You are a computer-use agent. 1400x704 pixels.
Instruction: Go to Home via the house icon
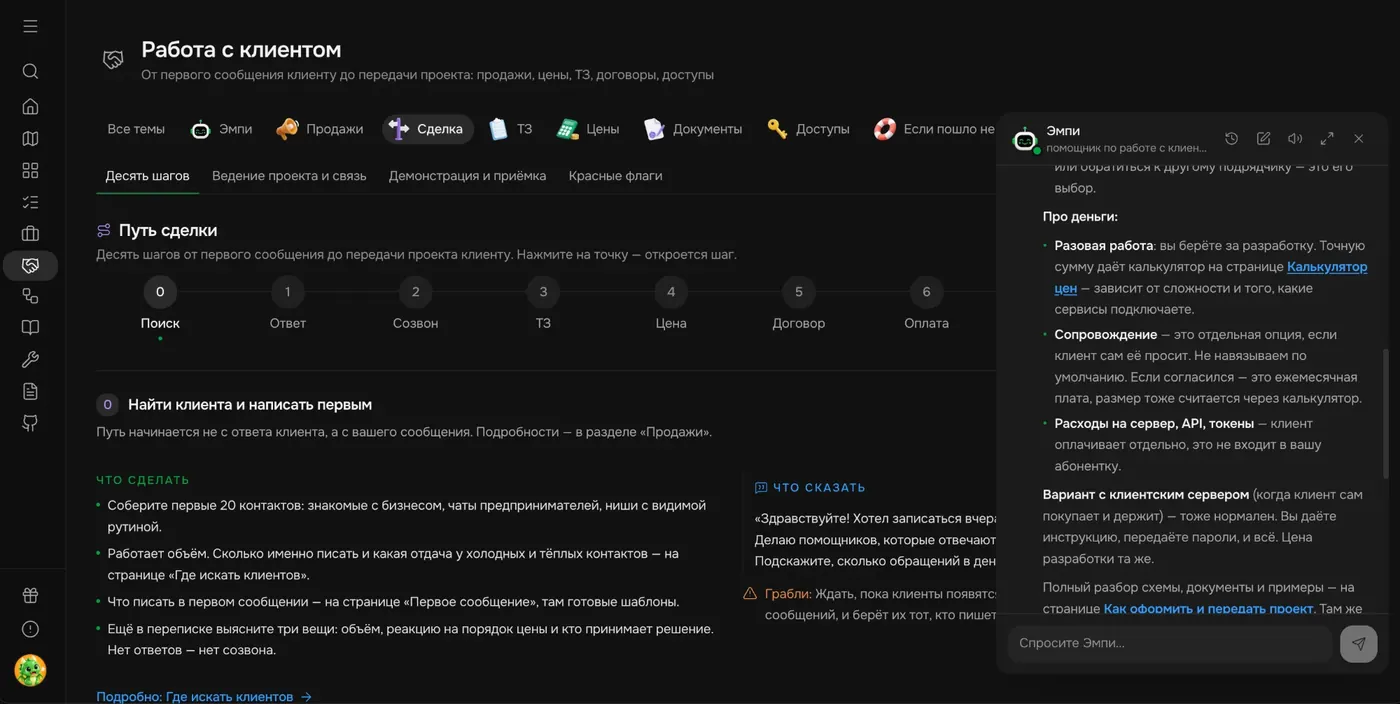30,106
